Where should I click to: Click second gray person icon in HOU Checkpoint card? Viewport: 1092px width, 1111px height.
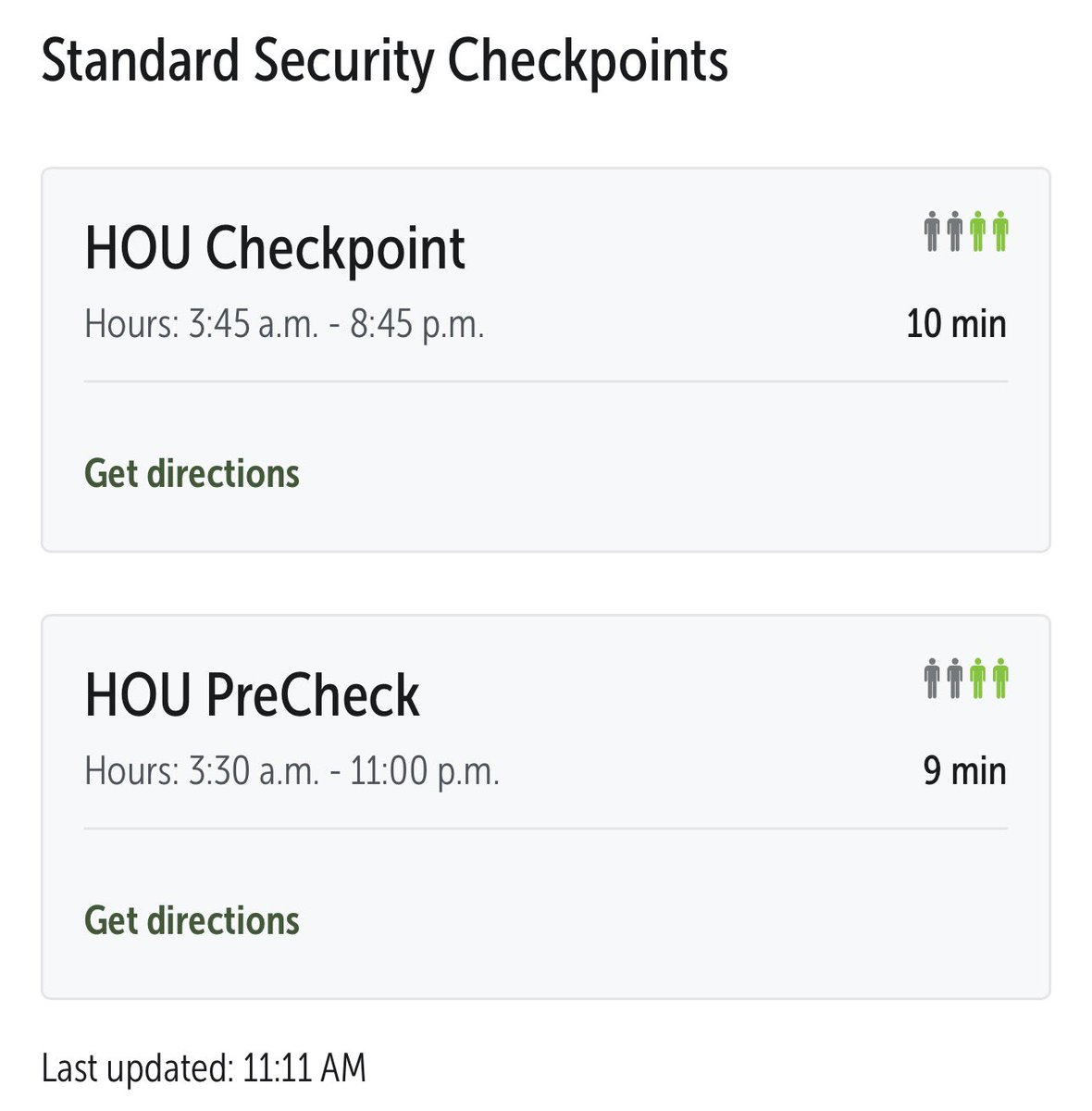pyautogui.click(x=954, y=231)
